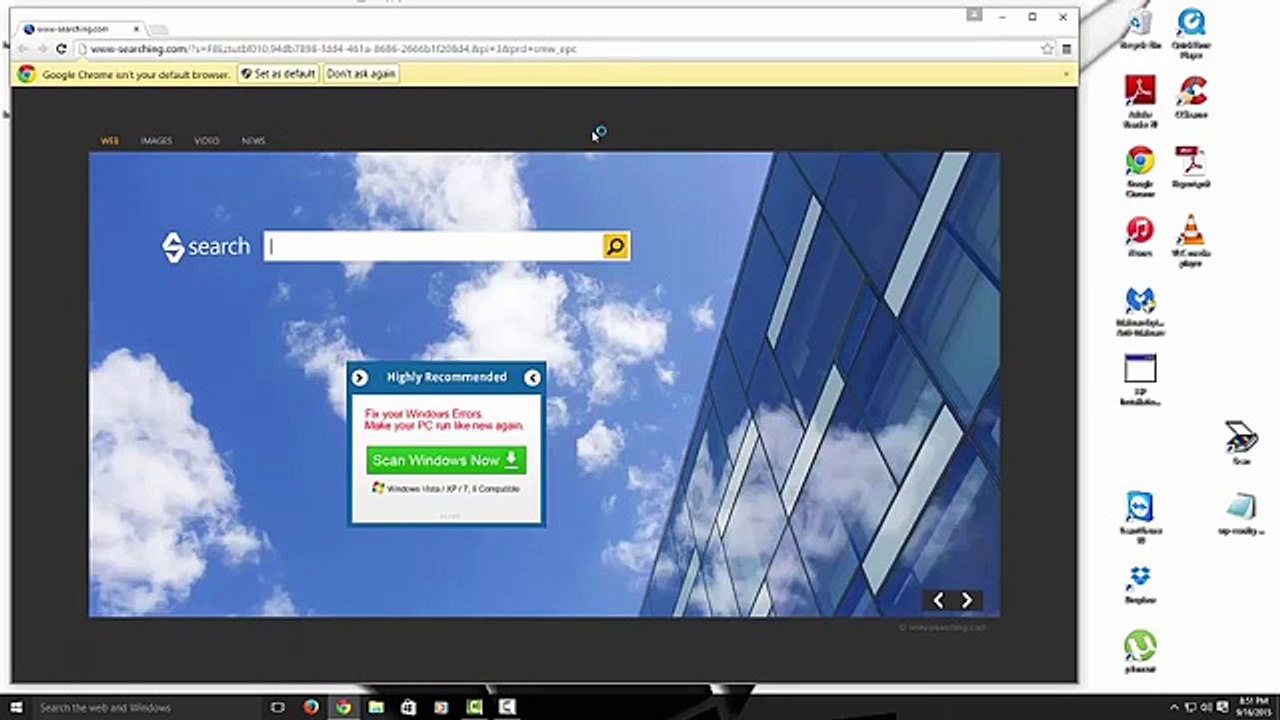1280x720 pixels.
Task: Open the NEWS search tab
Action: coord(253,141)
